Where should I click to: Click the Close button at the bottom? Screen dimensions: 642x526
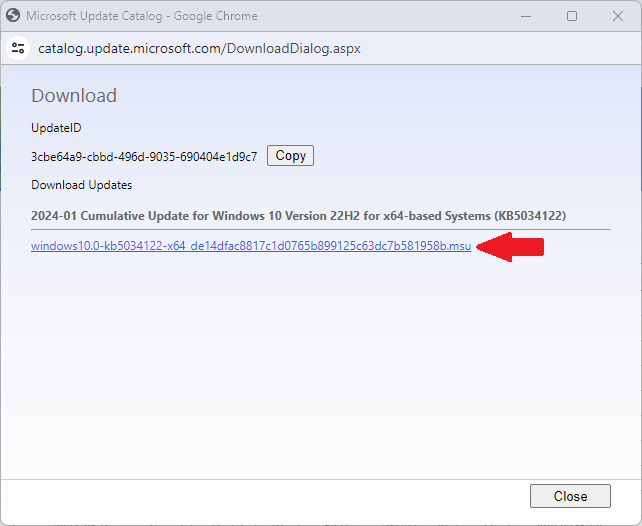pyautogui.click(x=570, y=496)
